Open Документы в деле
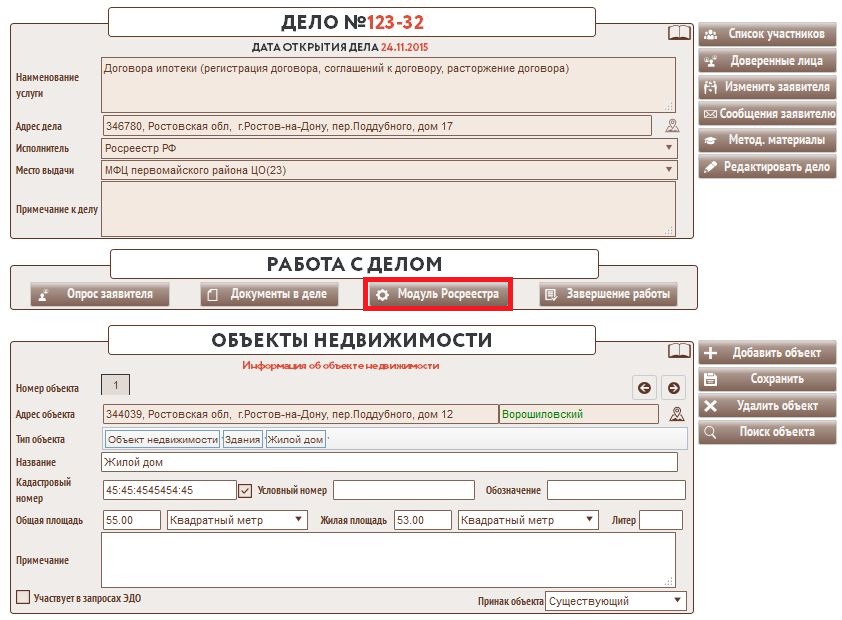 click(x=267, y=295)
